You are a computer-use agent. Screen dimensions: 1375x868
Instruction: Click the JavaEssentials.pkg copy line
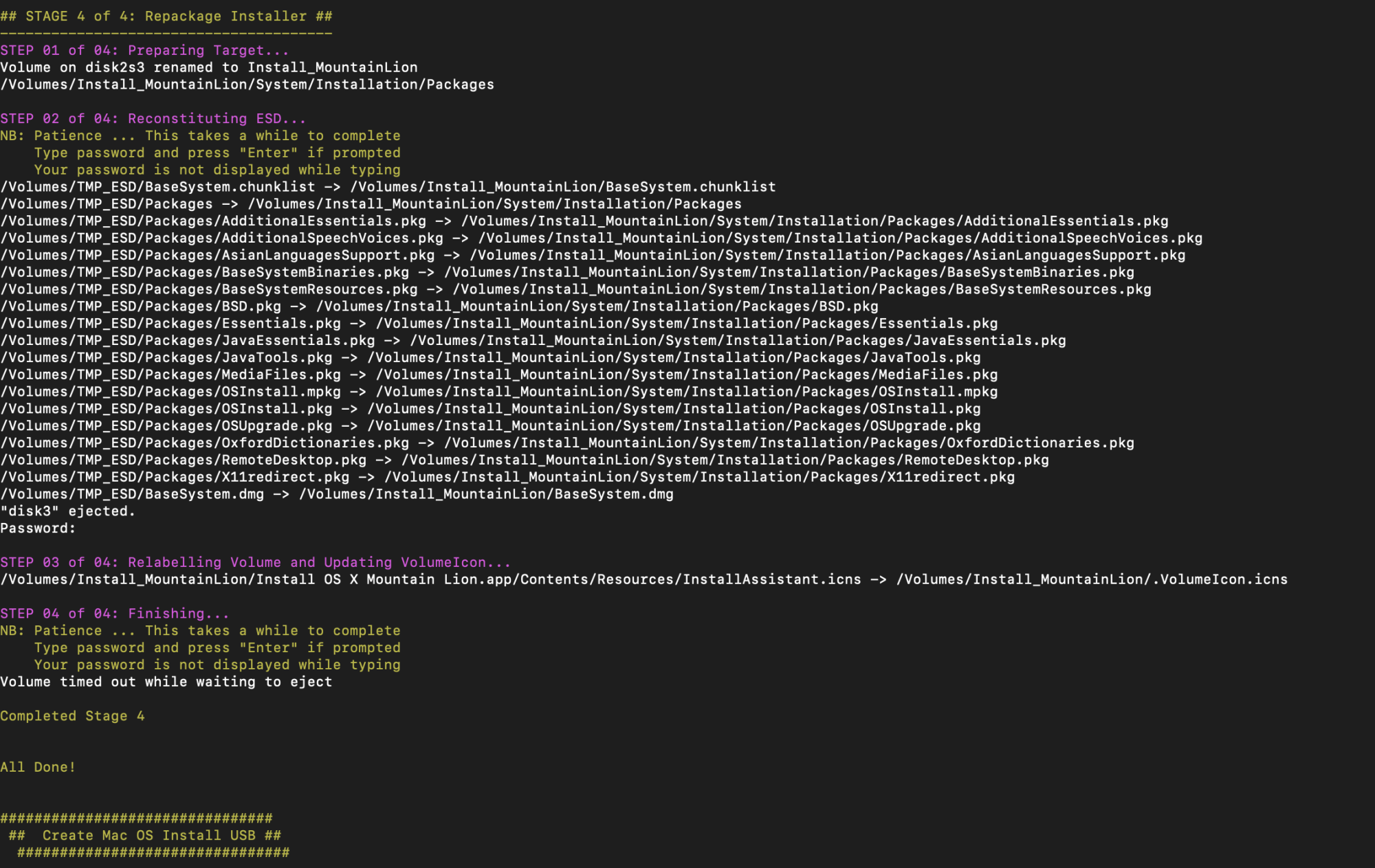coord(533,340)
